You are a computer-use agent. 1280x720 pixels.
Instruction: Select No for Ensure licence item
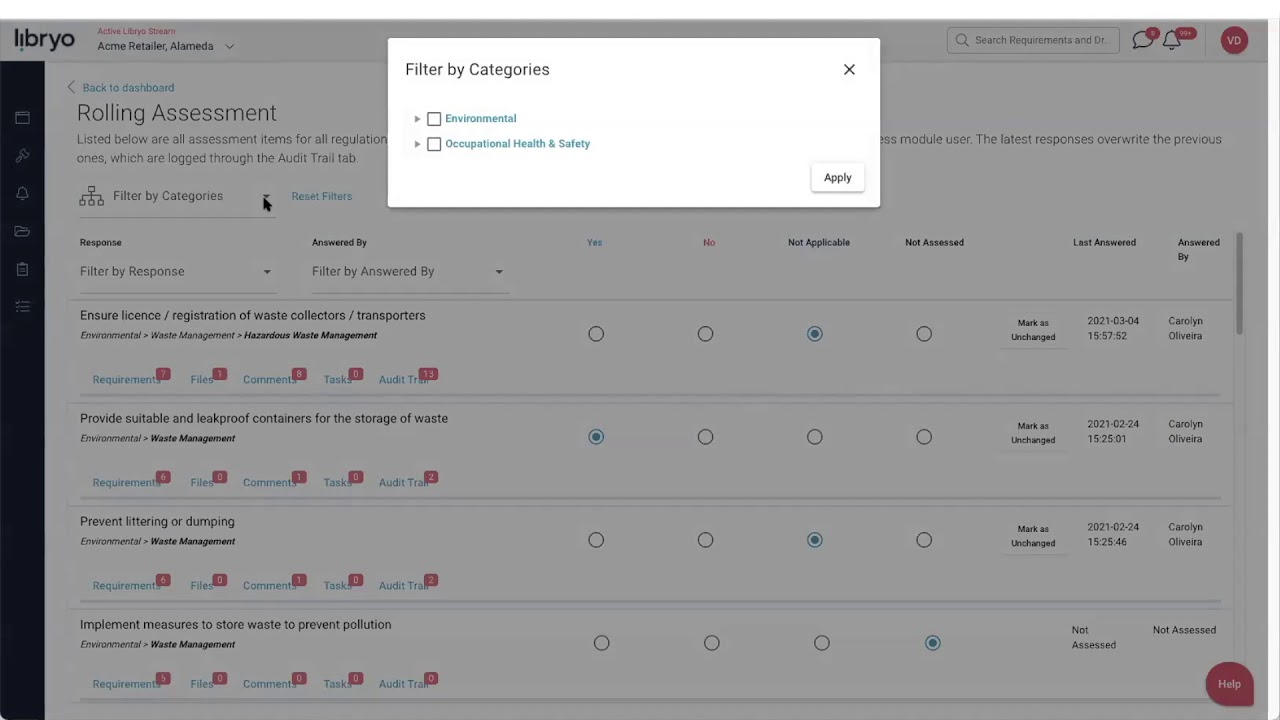coord(705,334)
